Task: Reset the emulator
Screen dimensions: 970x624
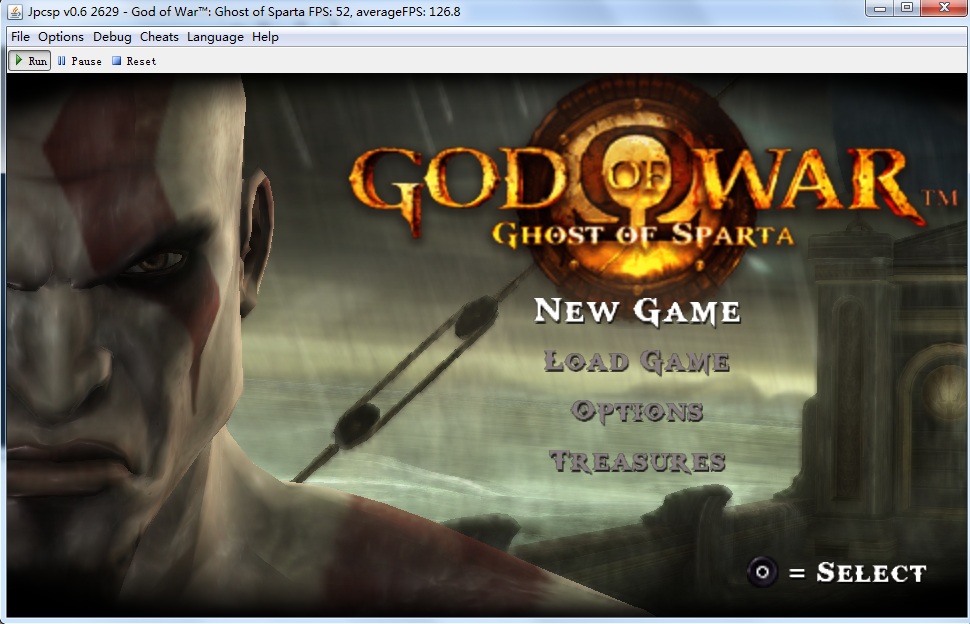Action: tap(134, 61)
